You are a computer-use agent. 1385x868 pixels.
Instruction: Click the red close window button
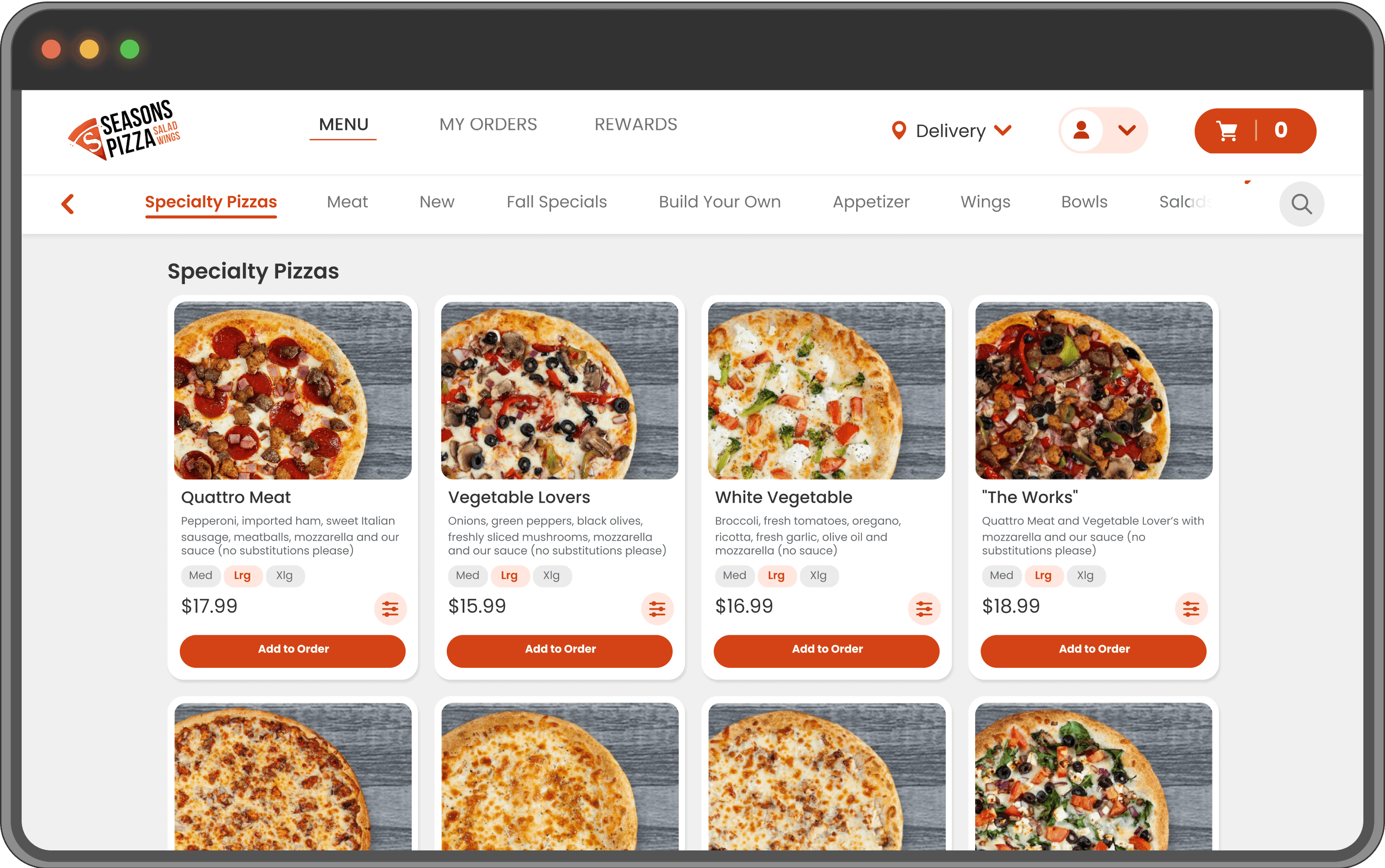[51, 49]
